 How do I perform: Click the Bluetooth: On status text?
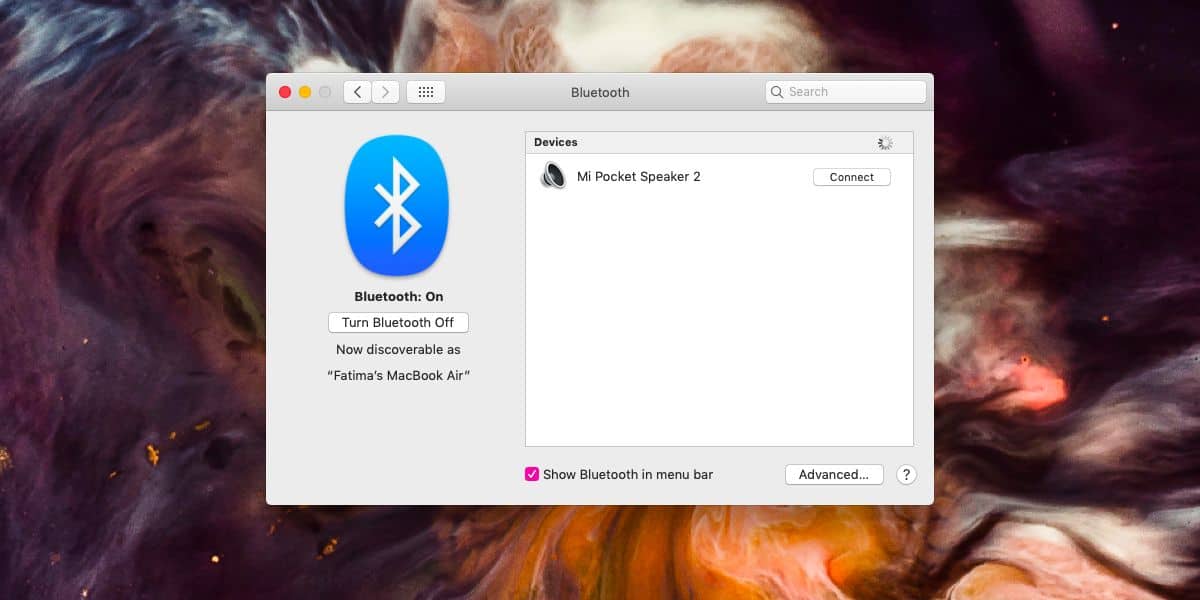[x=396, y=296]
